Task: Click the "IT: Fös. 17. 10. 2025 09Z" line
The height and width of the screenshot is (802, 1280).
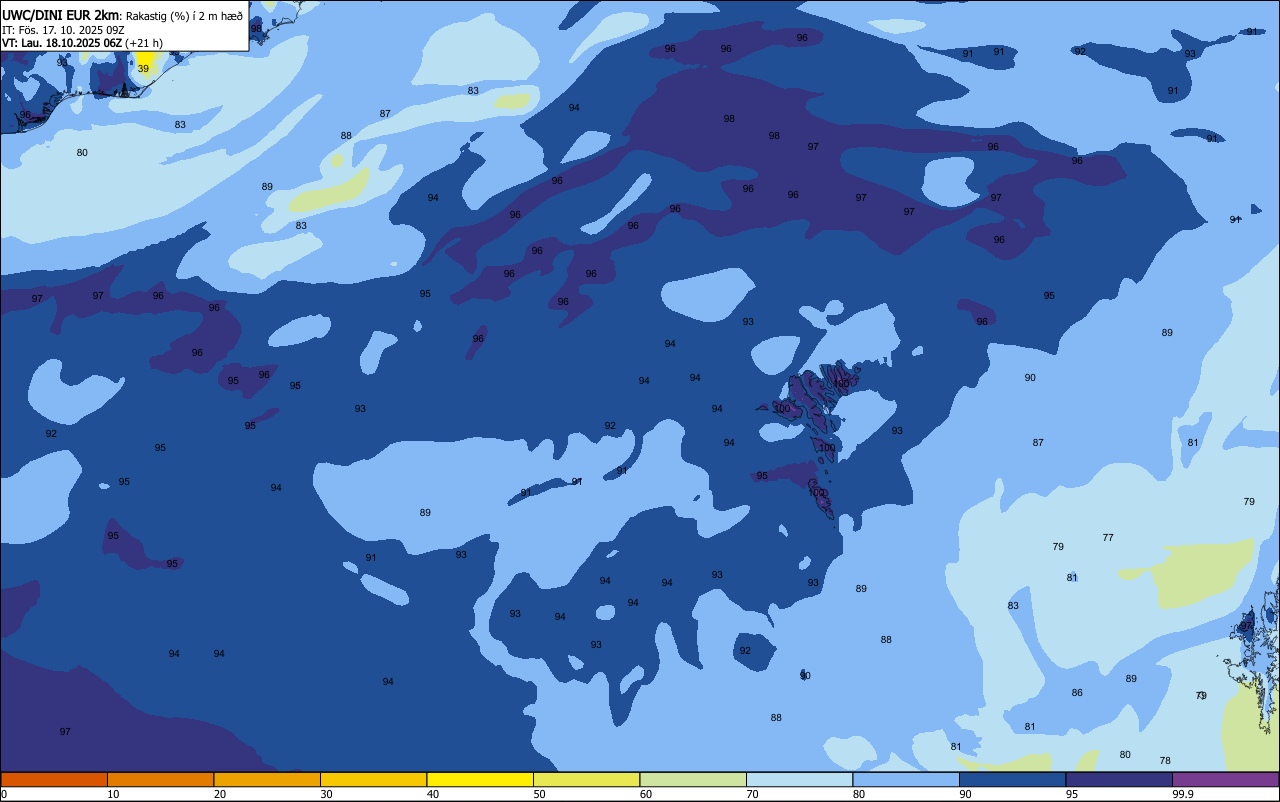Action: [x=63, y=30]
